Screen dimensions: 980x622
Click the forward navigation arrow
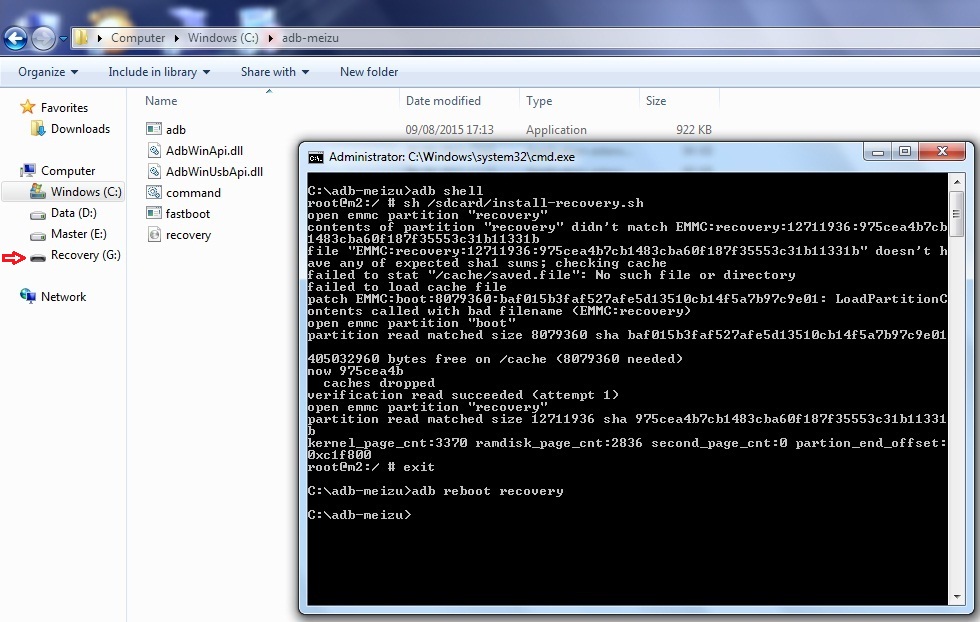point(42,38)
